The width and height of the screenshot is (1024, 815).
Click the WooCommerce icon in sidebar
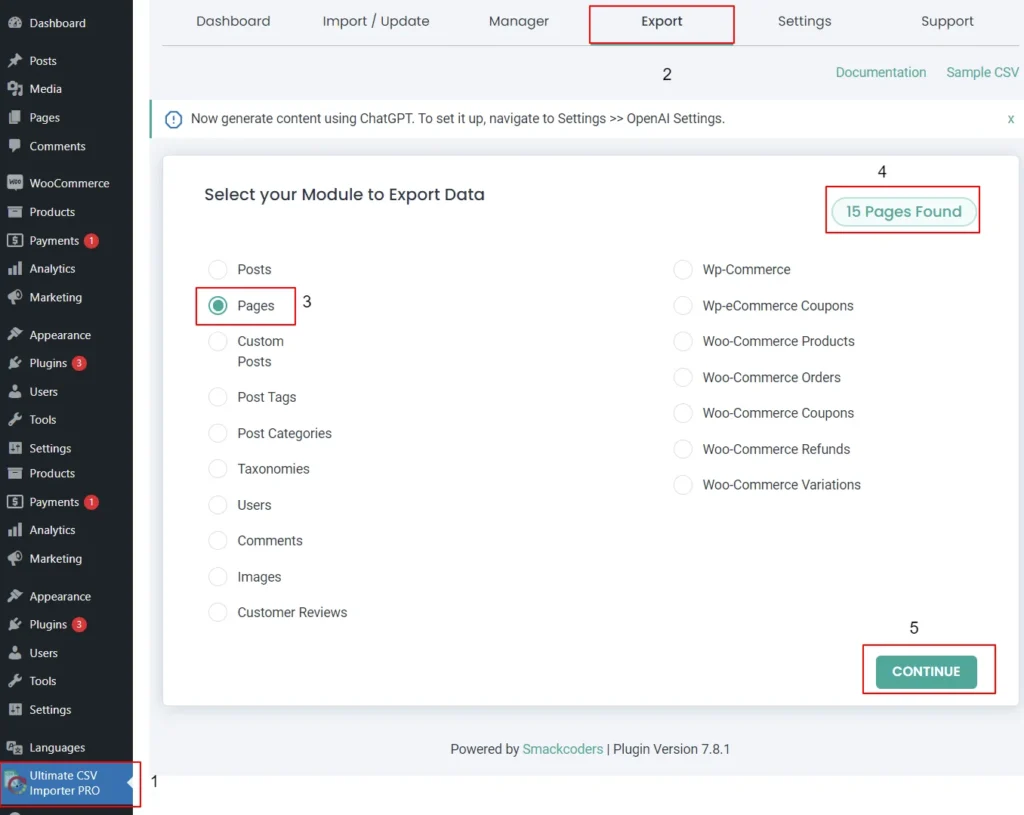15,183
